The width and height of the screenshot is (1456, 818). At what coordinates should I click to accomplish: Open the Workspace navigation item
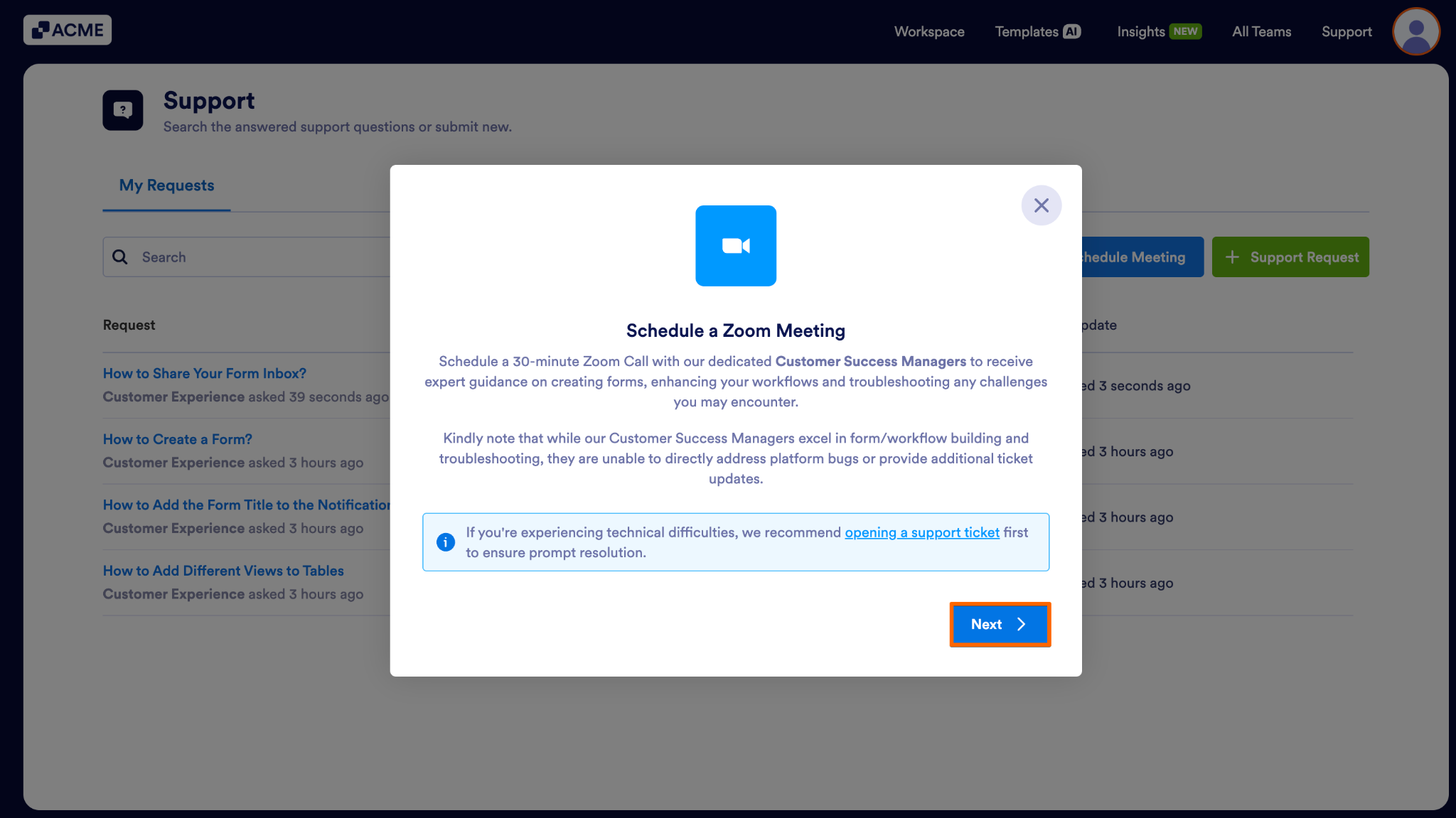pos(928,31)
